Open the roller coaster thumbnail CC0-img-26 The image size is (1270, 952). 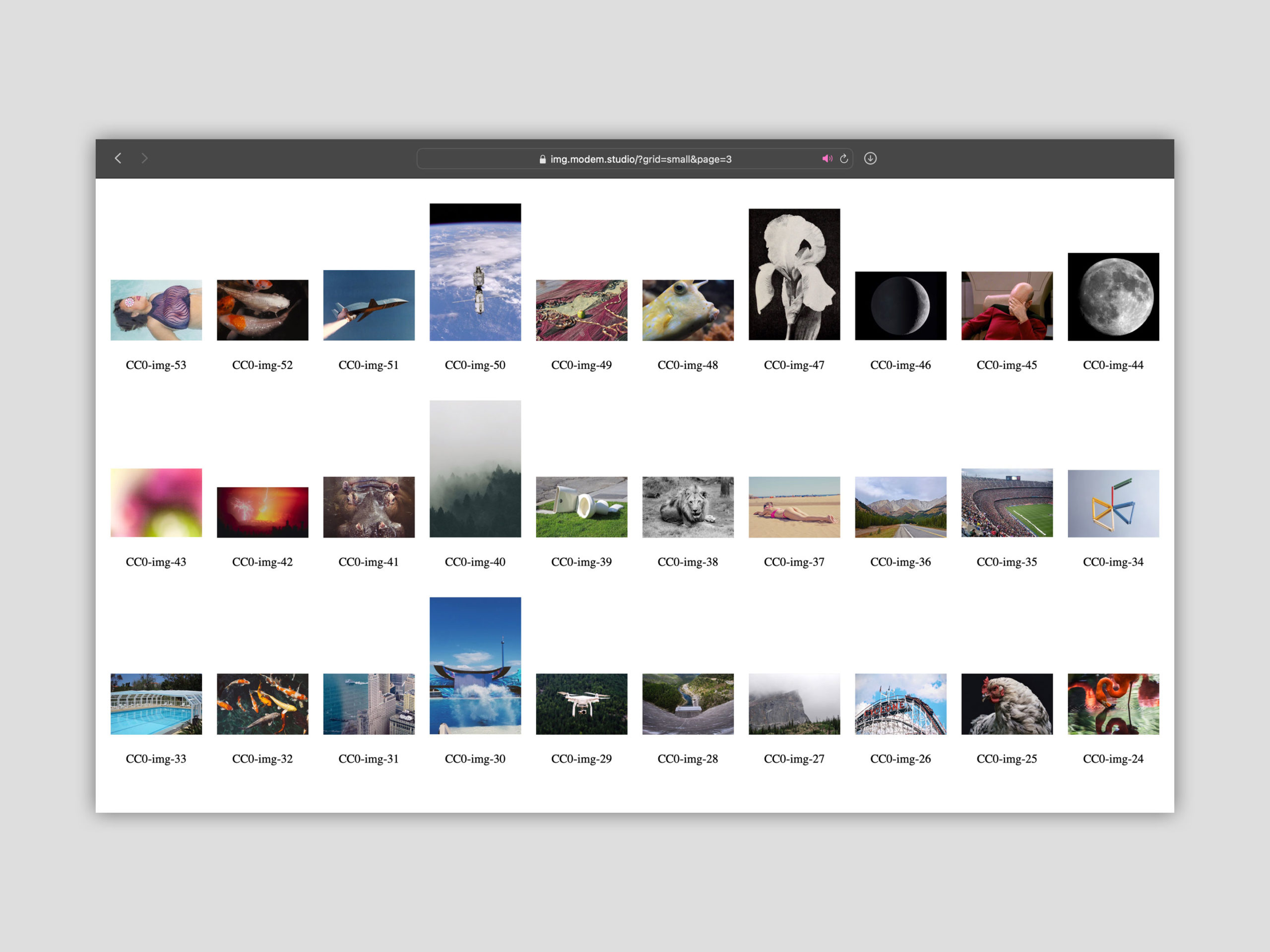click(x=901, y=704)
